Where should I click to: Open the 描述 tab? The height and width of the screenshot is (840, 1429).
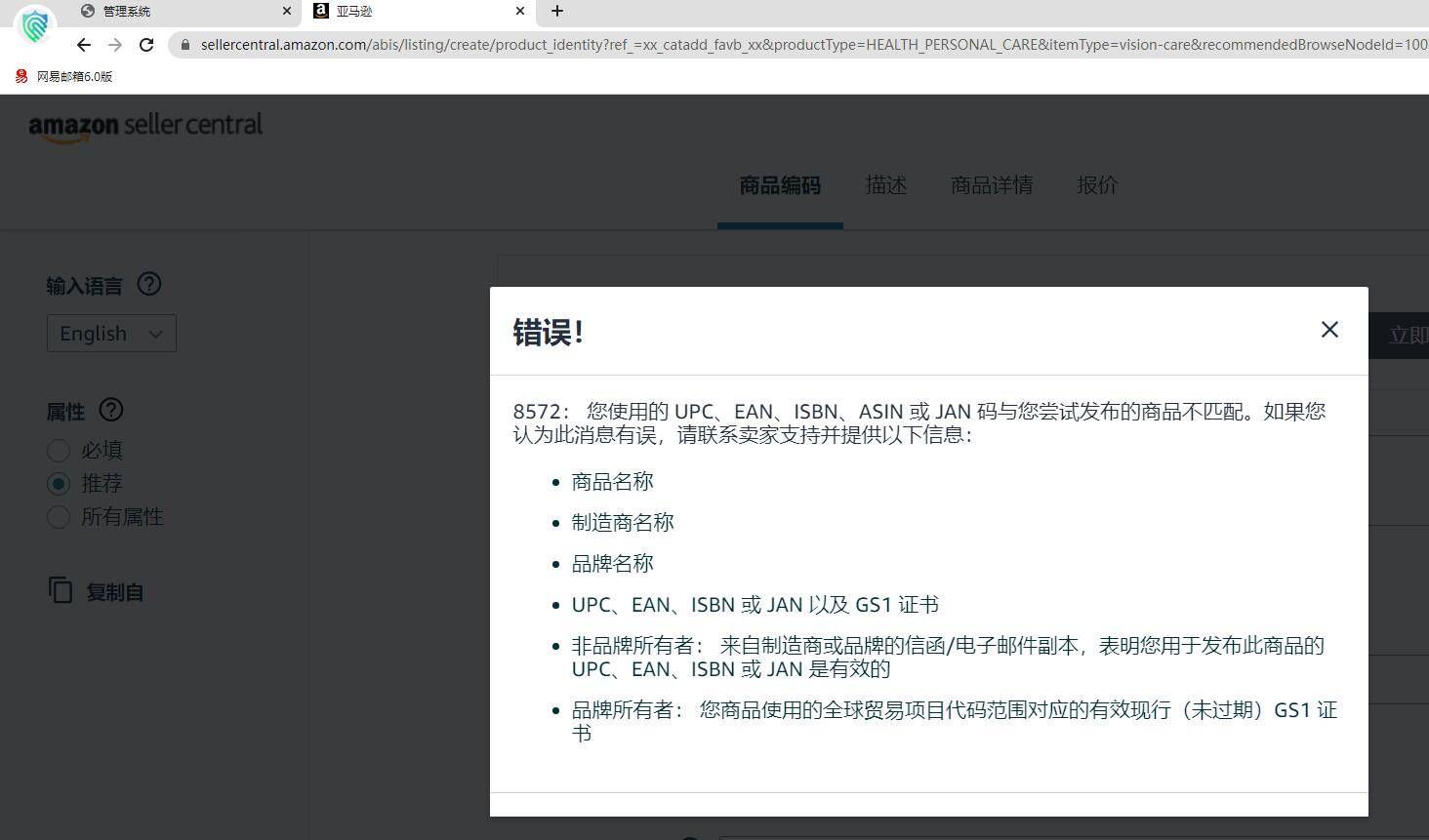point(886,185)
